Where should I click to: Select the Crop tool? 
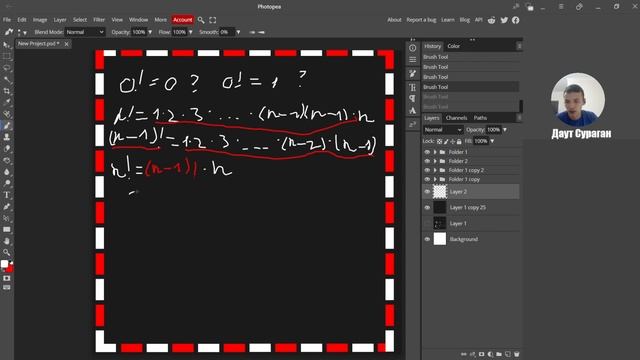(7, 91)
